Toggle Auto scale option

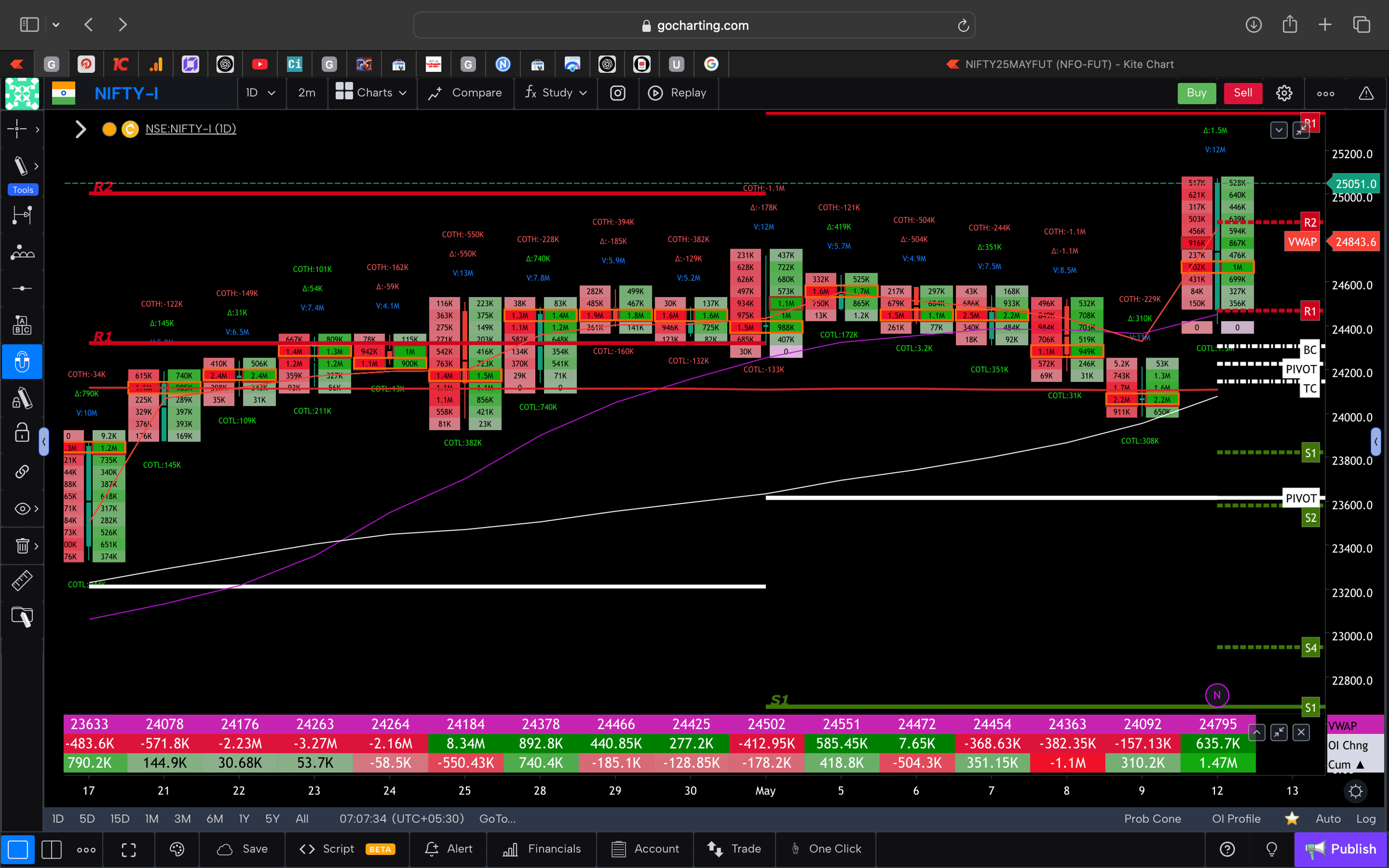[x=1327, y=818]
